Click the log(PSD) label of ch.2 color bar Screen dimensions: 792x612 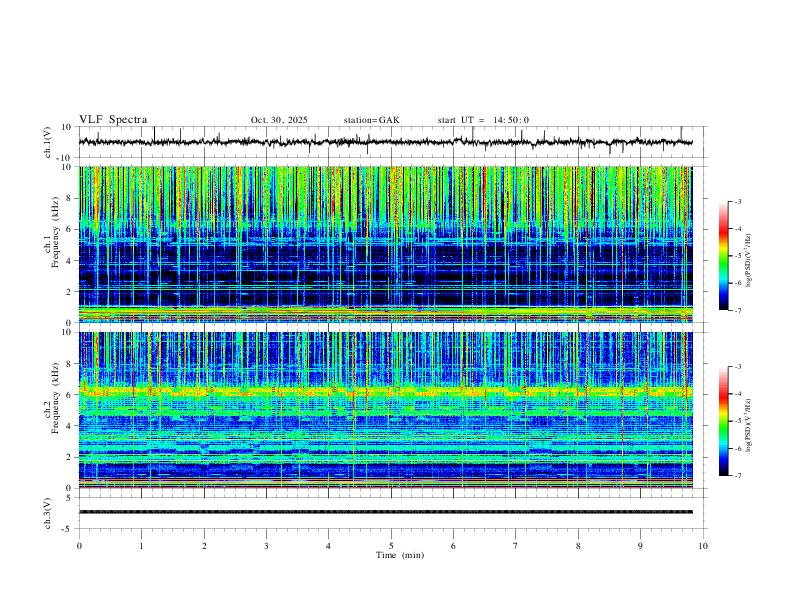tap(748, 425)
